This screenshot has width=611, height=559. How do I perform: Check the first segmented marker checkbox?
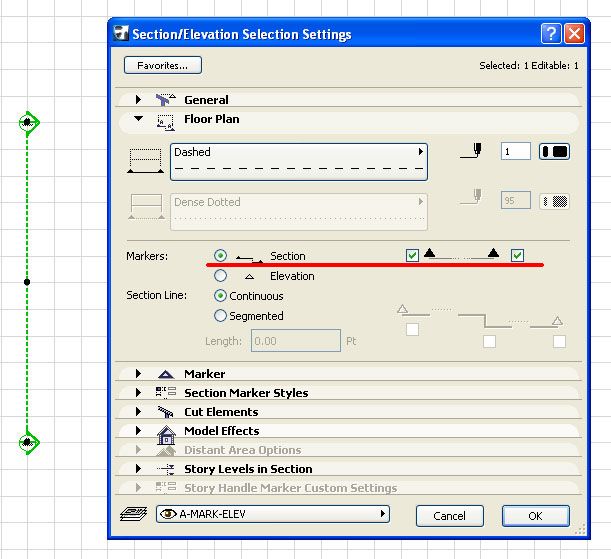(x=412, y=329)
